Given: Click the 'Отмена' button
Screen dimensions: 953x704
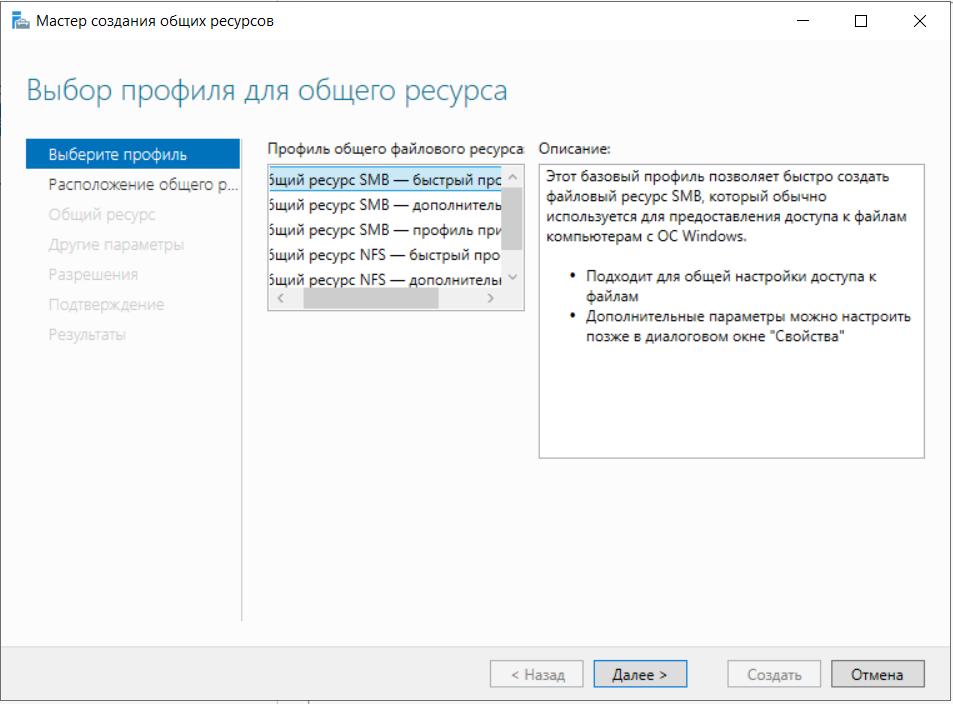Looking at the screenshot, I should click(878, 674).
